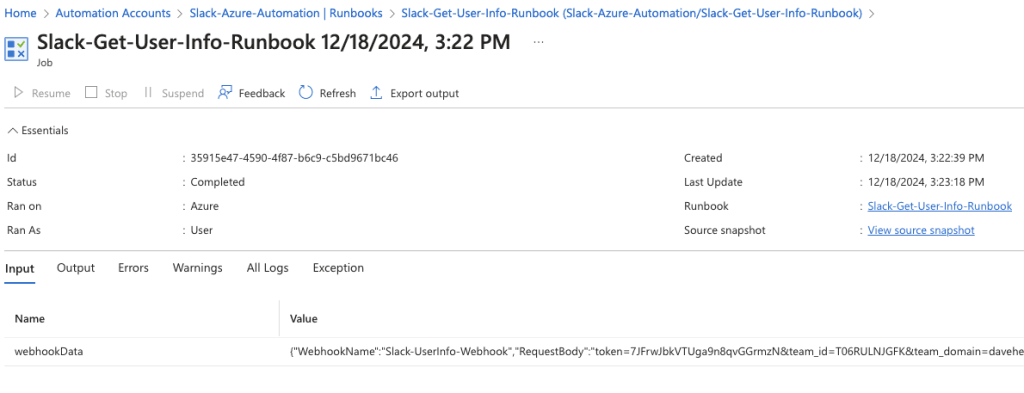Open the Exception tab
This screenshot has height=393, width=1024.
coord(338,268)
